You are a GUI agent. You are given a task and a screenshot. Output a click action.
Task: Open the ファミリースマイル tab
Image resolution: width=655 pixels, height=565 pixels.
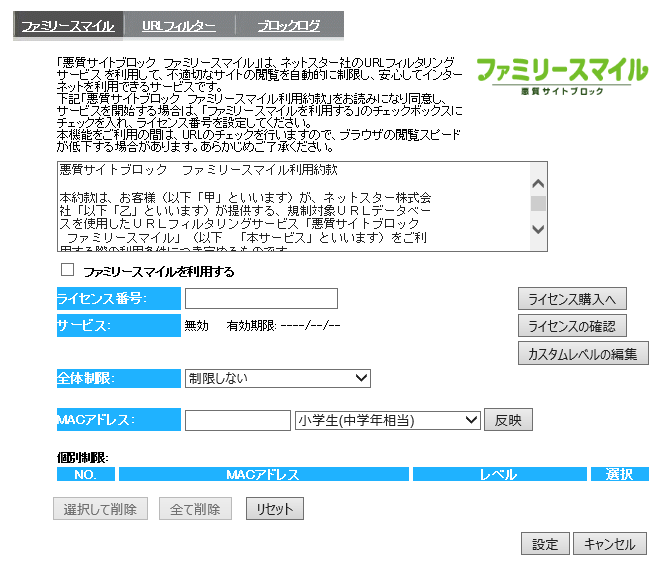pos(68,26)
